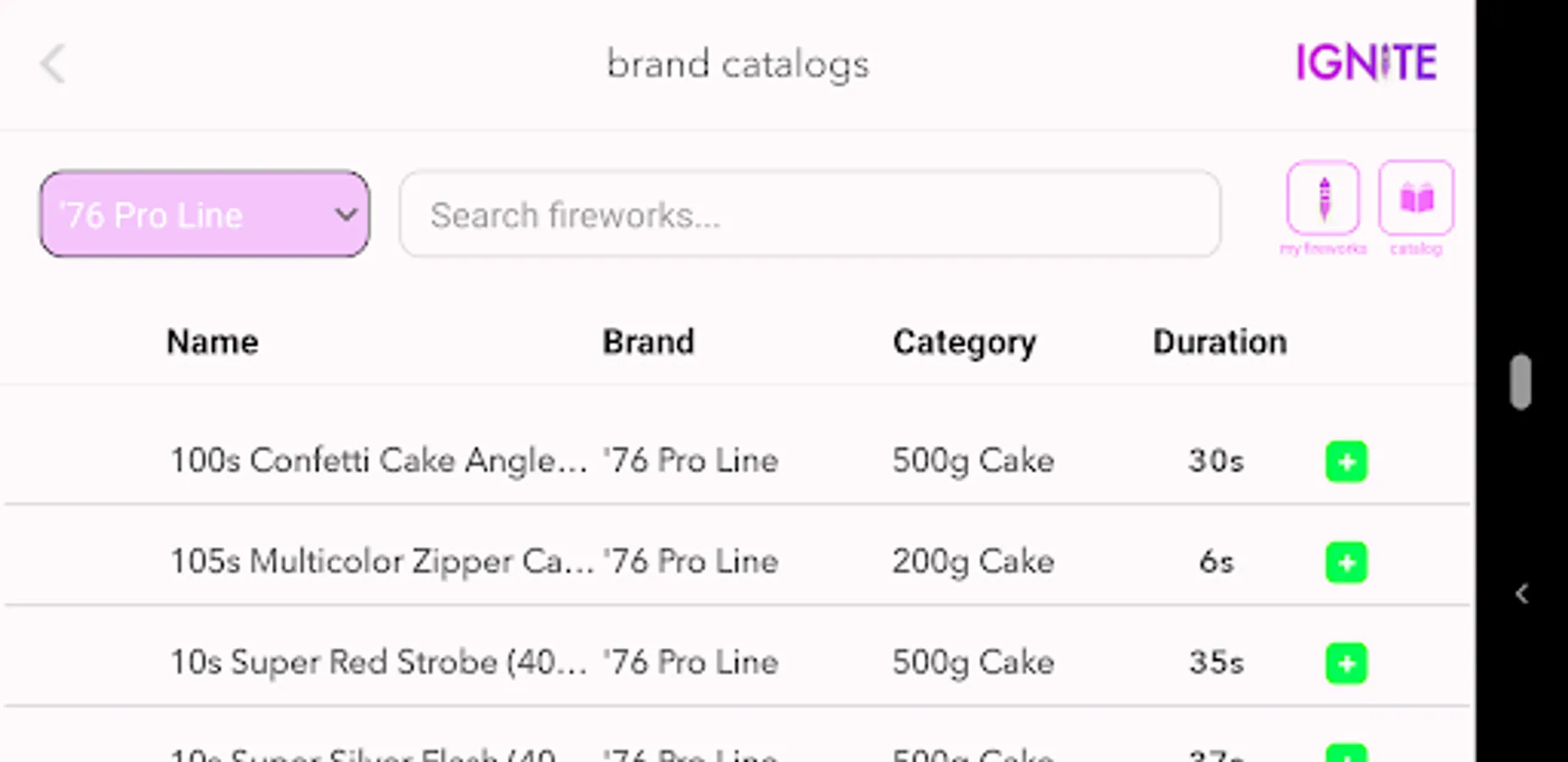
Task: Open the '76 Pro Line brand dropdown
Action: (204, 214)
